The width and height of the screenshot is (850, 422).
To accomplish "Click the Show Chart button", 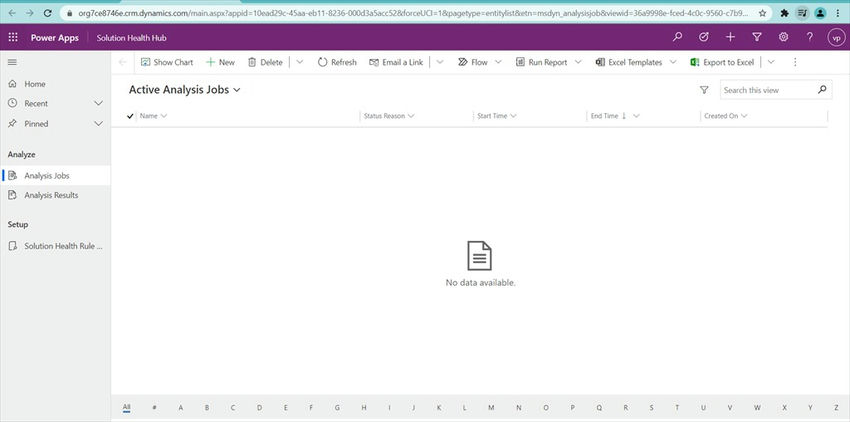I will coord(167,62).
